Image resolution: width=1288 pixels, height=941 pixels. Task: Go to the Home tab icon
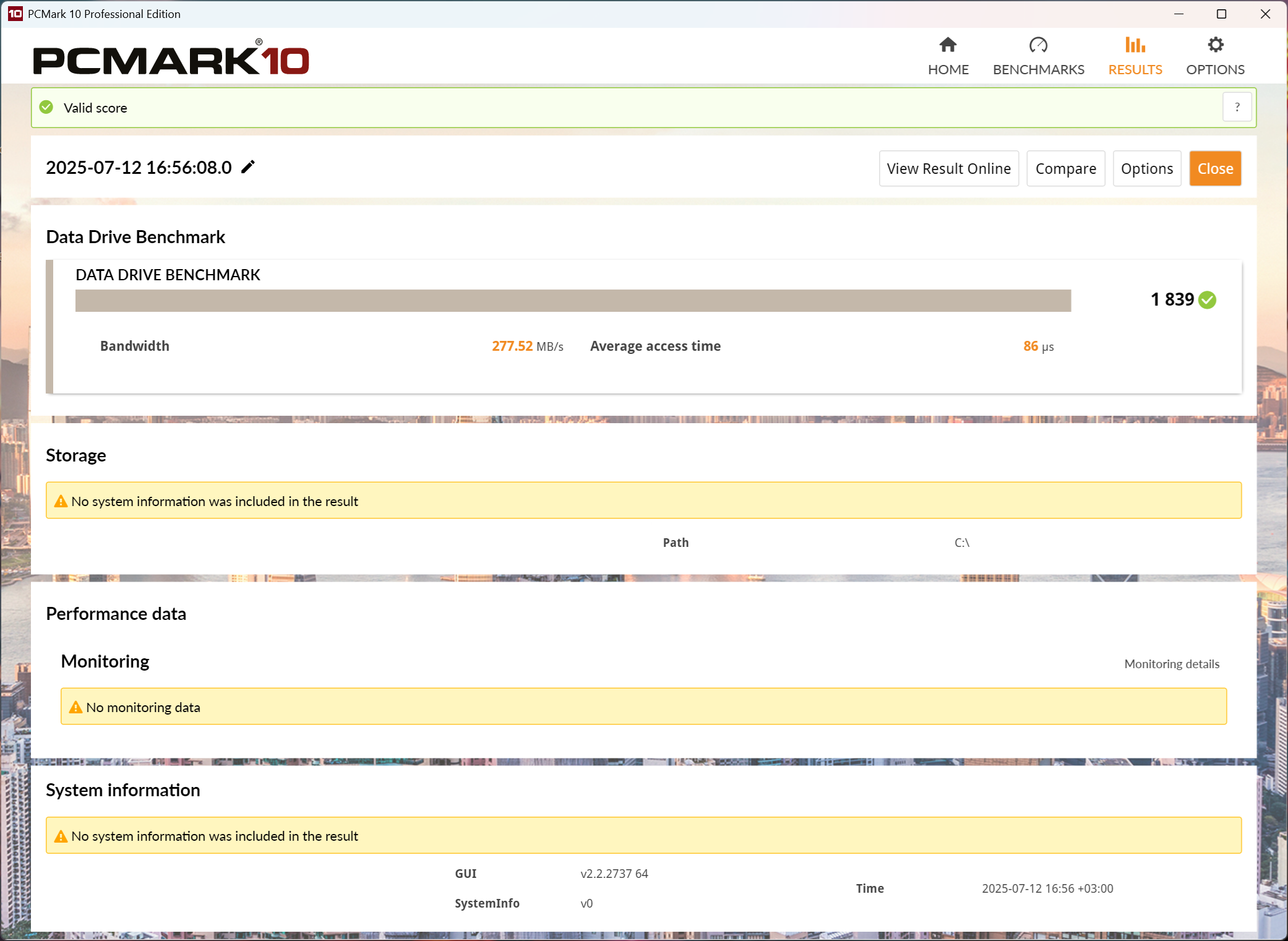pyautogui.click(x=948, y=45)
